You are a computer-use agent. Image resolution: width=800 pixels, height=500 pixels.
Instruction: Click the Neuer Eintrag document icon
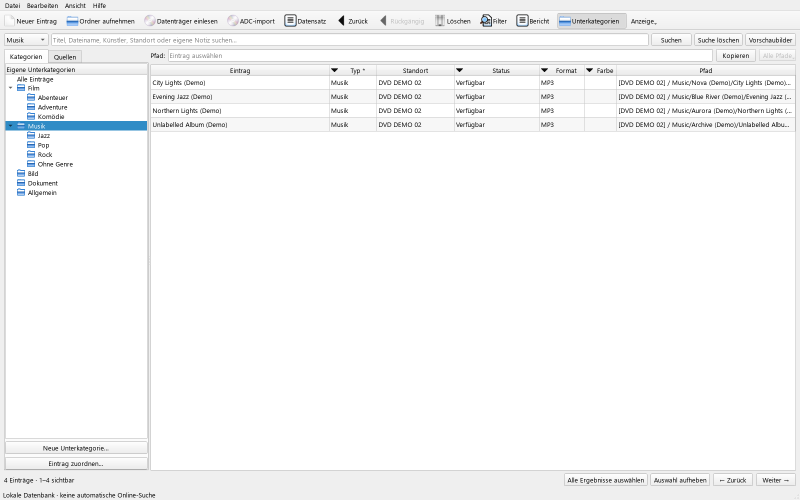[x=10, y=21]
